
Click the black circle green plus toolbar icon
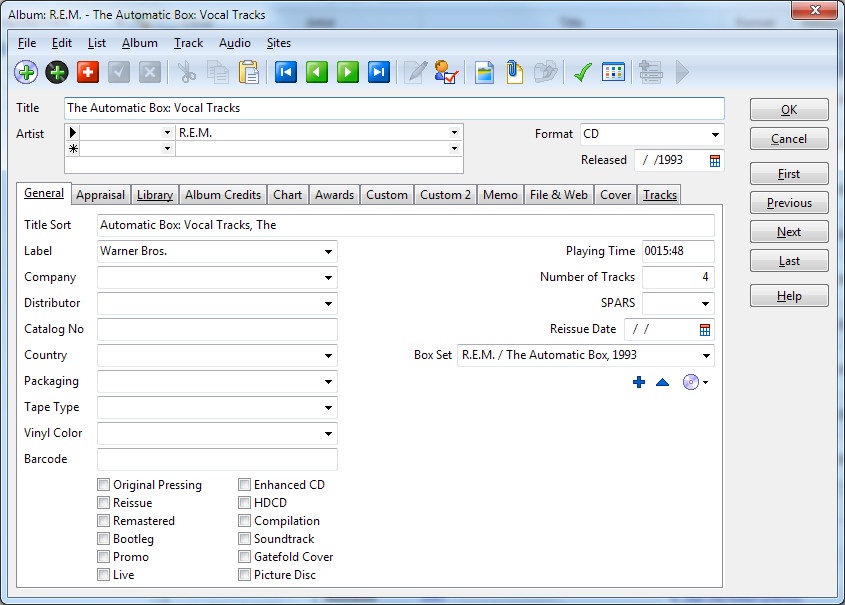tap(57, 72)
